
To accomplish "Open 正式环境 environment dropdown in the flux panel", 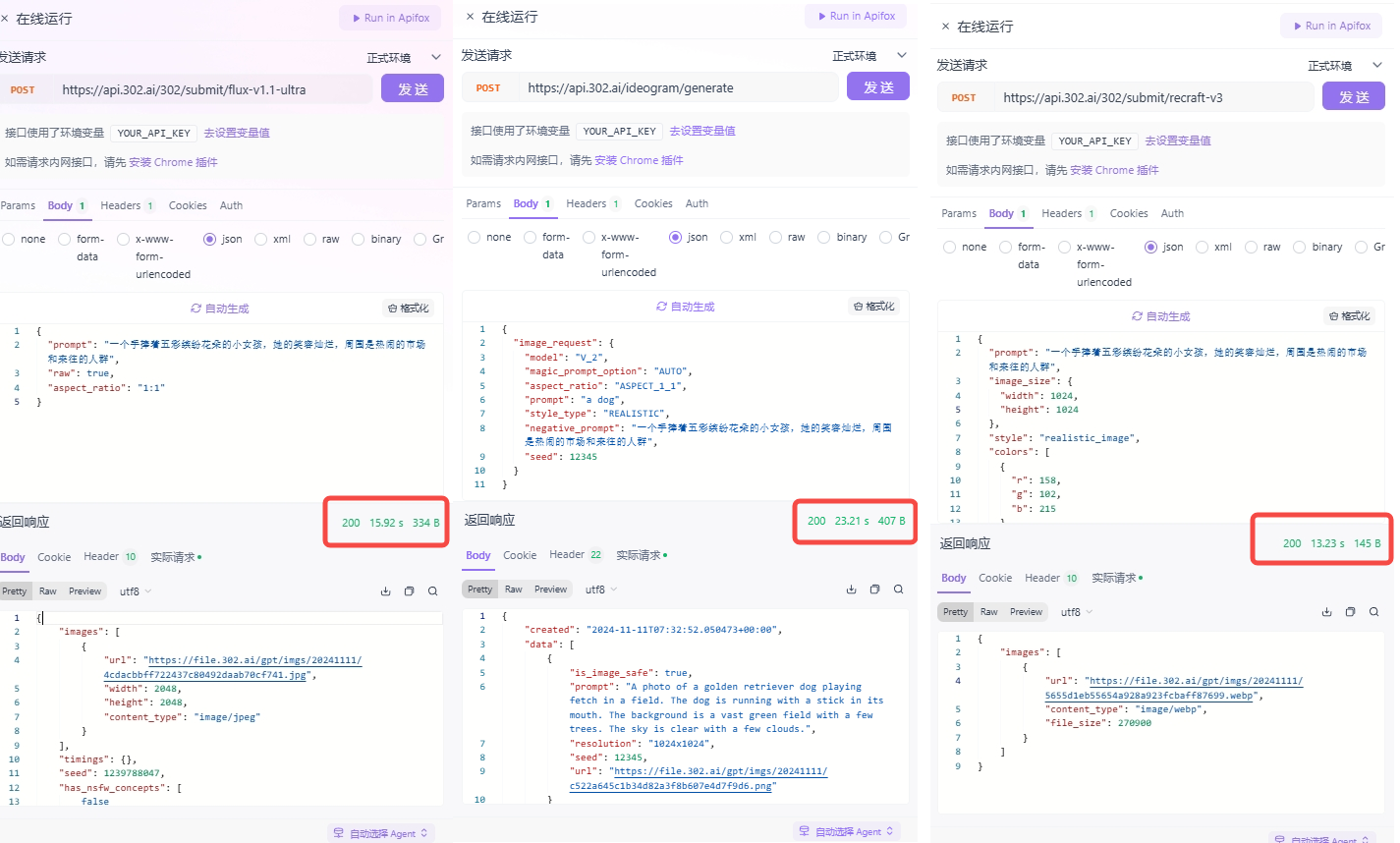I will 404,58.
